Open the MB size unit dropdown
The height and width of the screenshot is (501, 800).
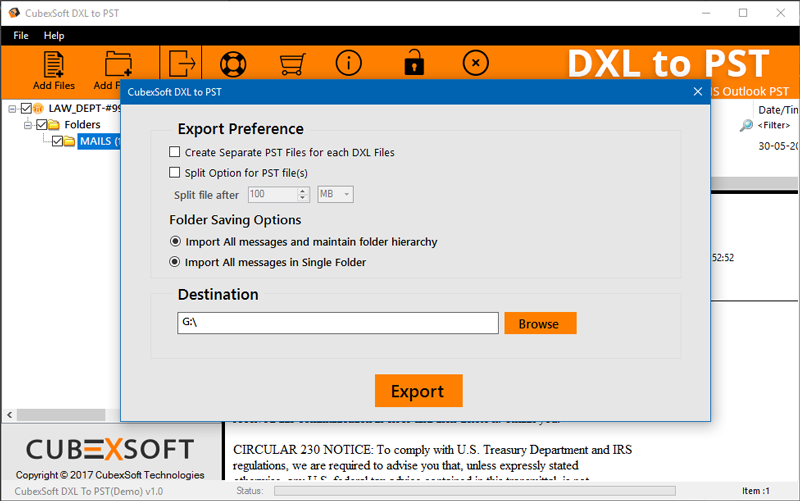coord(335,194)
